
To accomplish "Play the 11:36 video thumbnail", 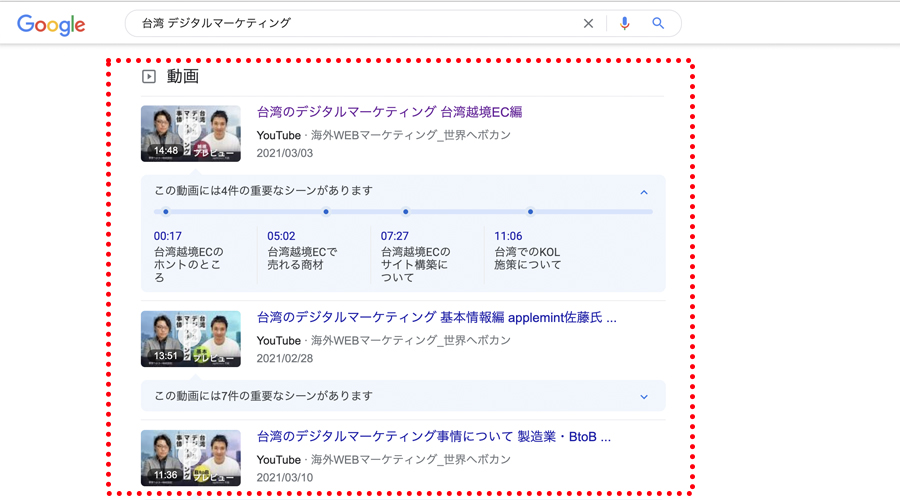I will click(191, 458).
